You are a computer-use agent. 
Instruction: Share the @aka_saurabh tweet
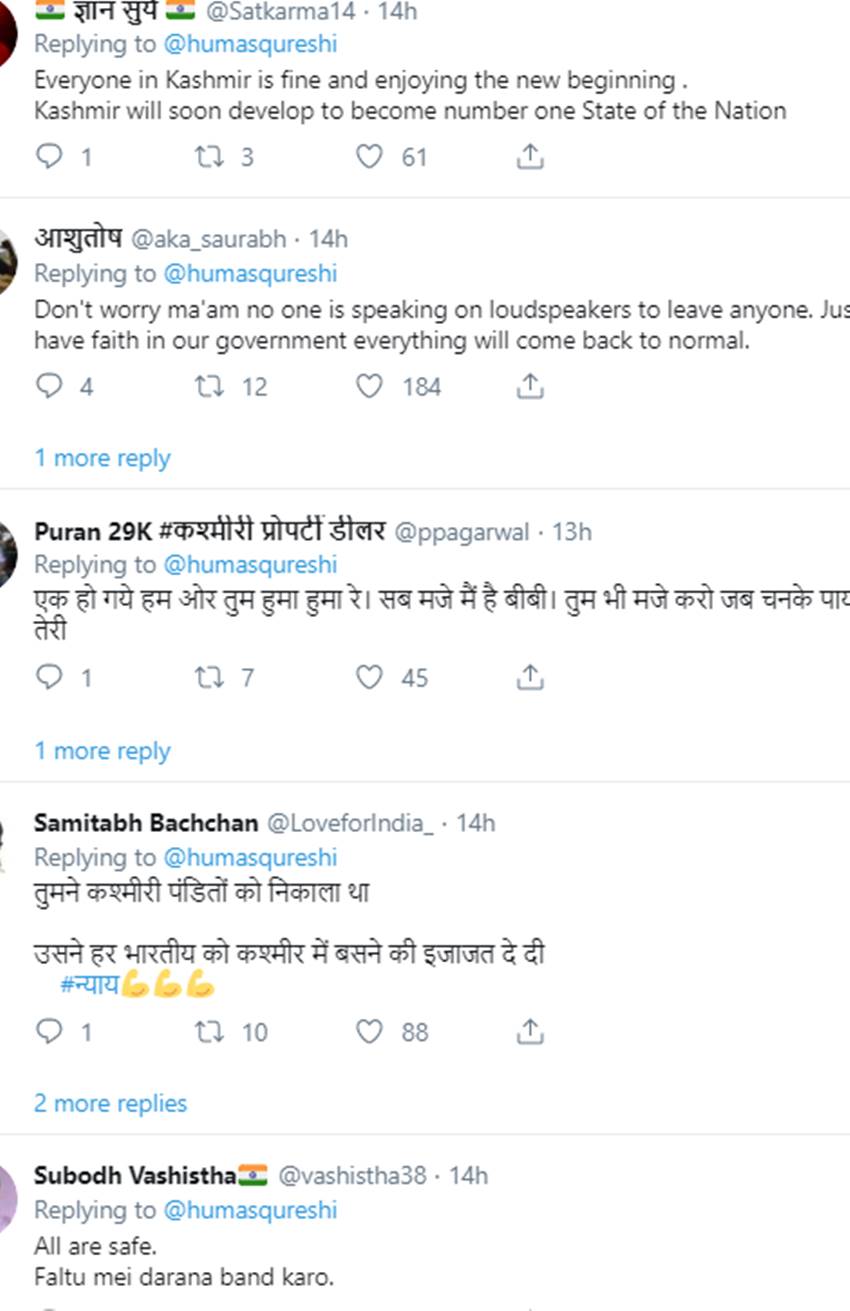(530, 386)
